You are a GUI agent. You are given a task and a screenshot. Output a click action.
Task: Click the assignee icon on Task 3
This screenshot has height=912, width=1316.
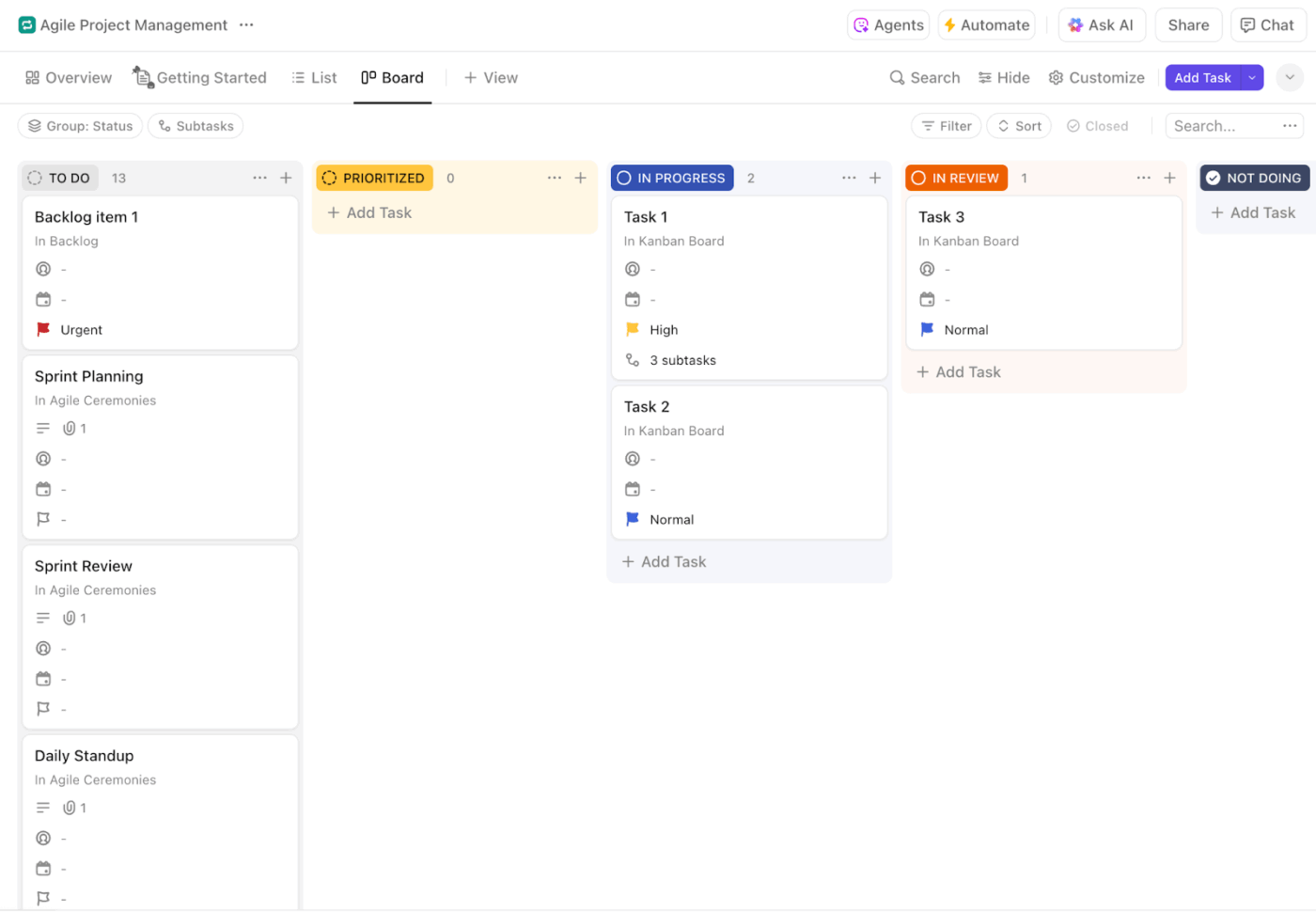pyautogui.click(x=929, y=268)
